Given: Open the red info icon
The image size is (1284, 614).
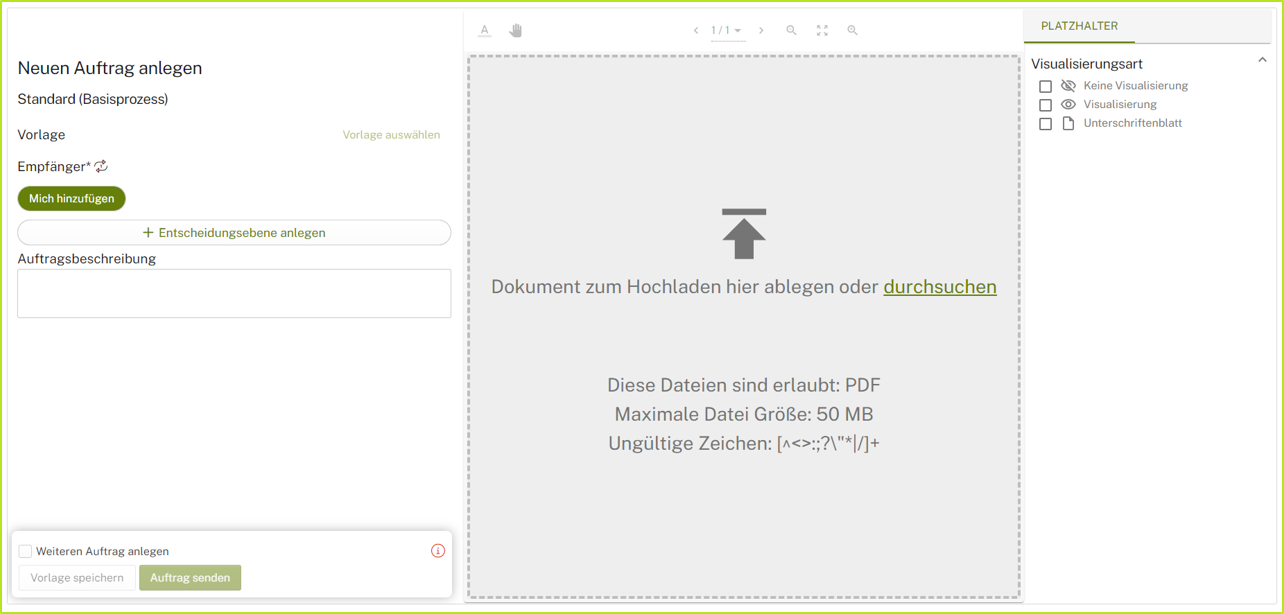Looking at the screenshot, I should click(x=438, y=551).
